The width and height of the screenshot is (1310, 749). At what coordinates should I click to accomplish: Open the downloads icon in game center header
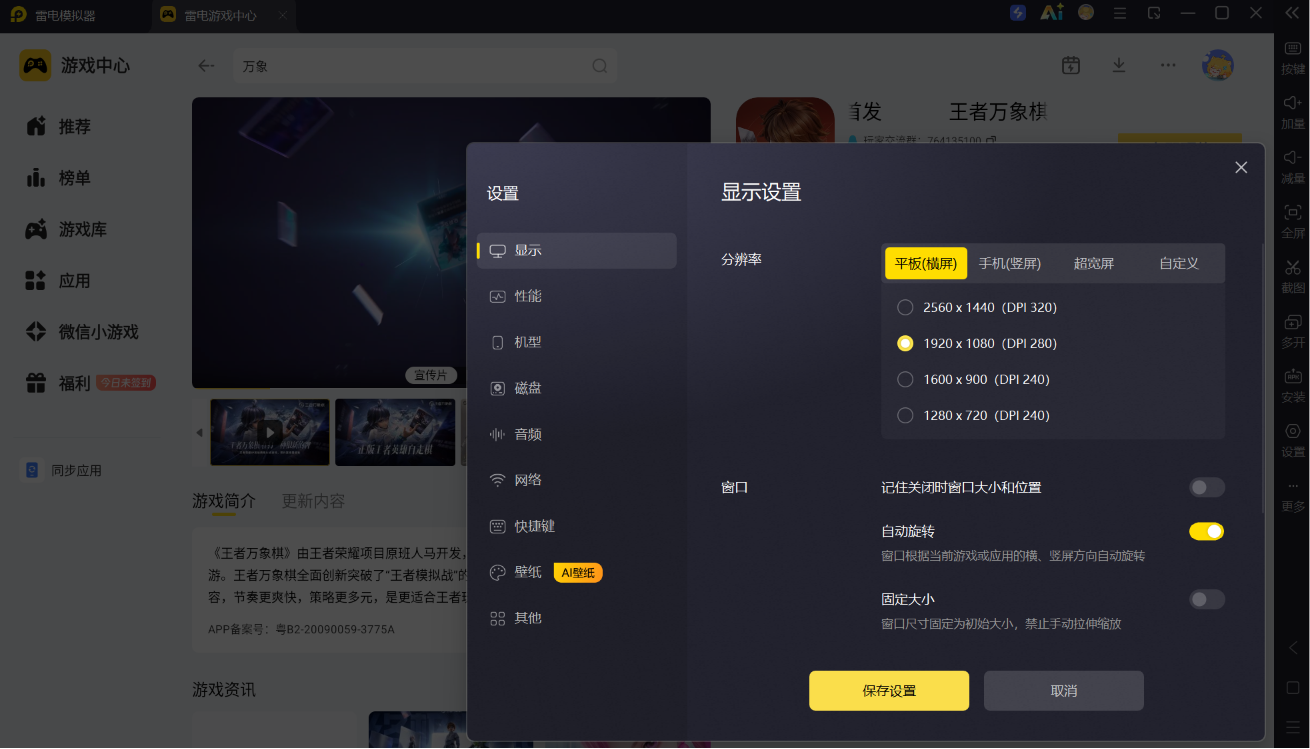[1119, 65]
